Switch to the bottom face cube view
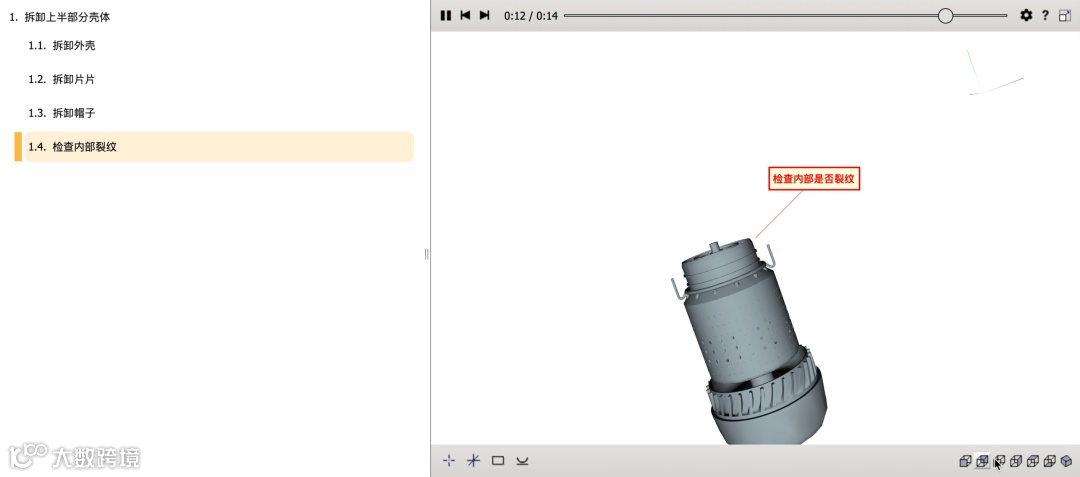The width and height of the screenshot is (1080, 477). 1050,461
